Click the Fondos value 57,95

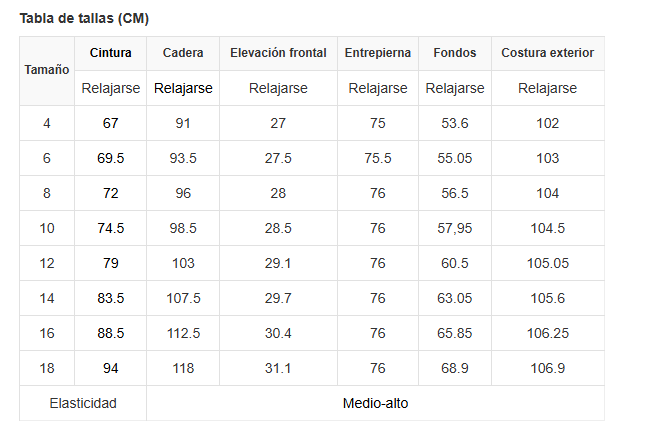pos(455,228)
